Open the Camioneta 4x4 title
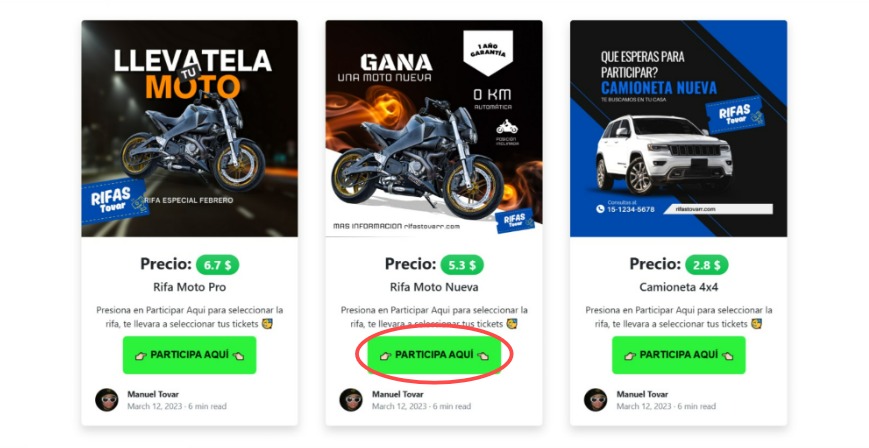 678,287
